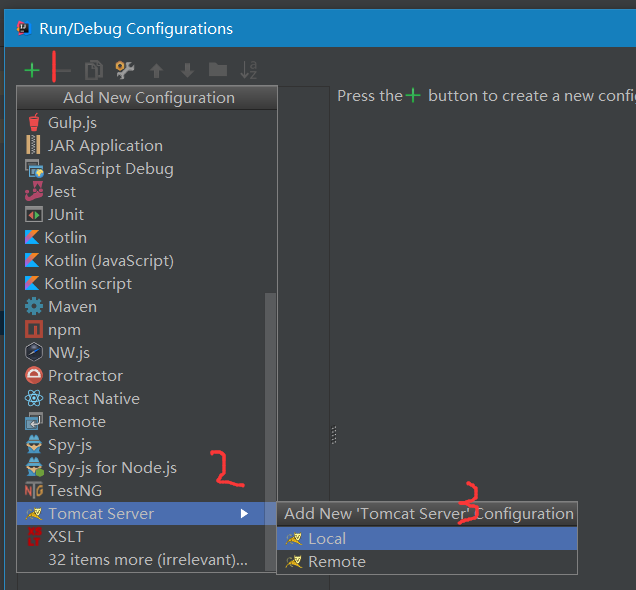Show 32 items more (irrelevant)
The image size is (636, 590).
click(x=141, y=560)
